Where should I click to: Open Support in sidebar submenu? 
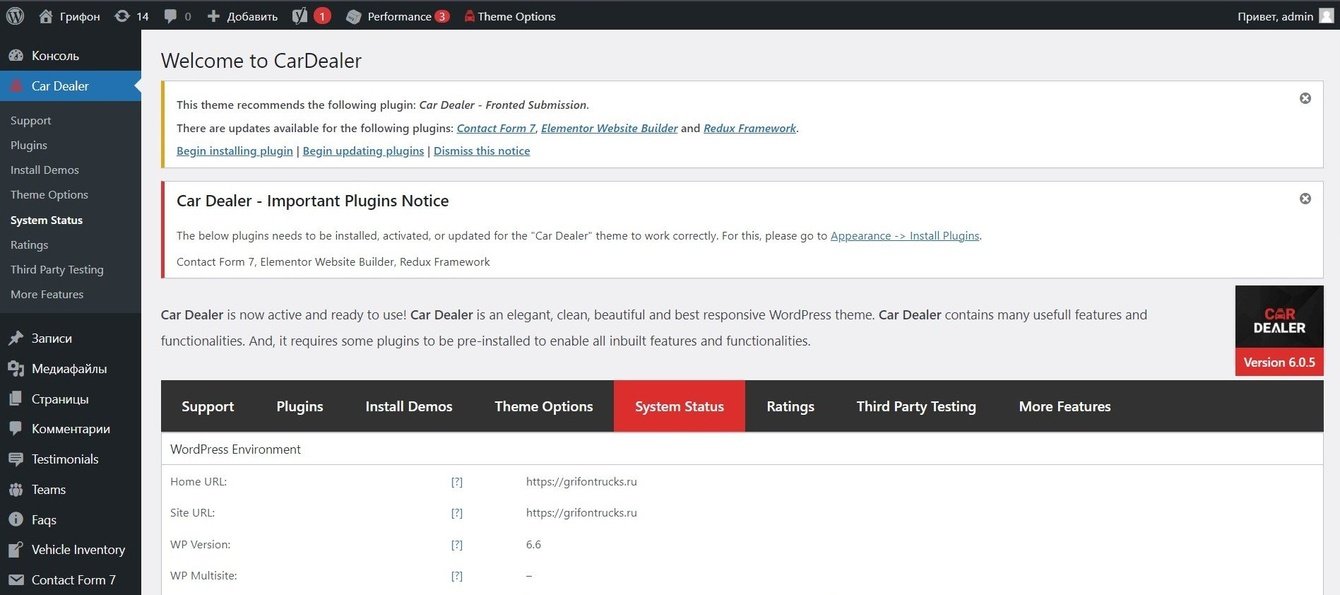[x=31, y=120]
